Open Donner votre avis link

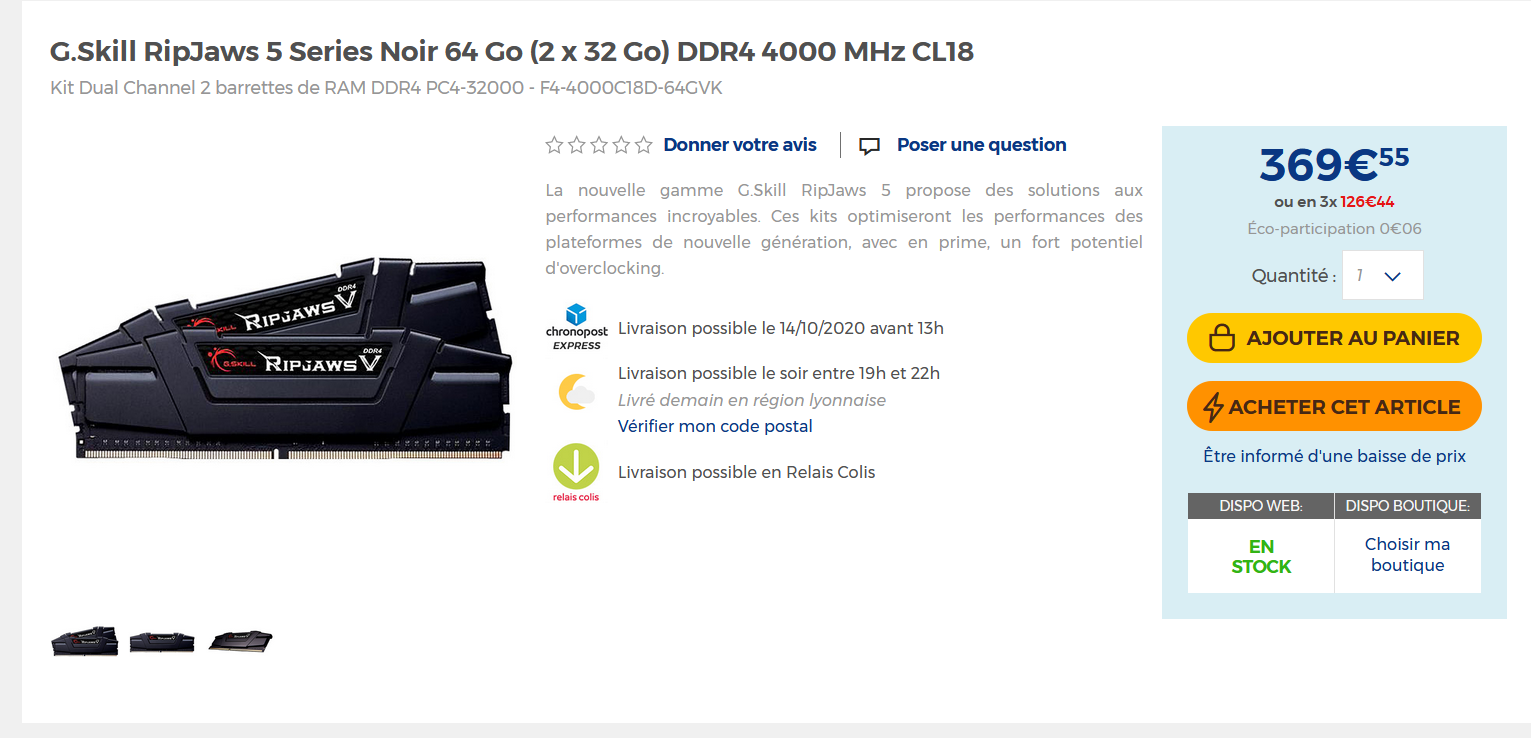pyautogui.click(x=740, y=145)
